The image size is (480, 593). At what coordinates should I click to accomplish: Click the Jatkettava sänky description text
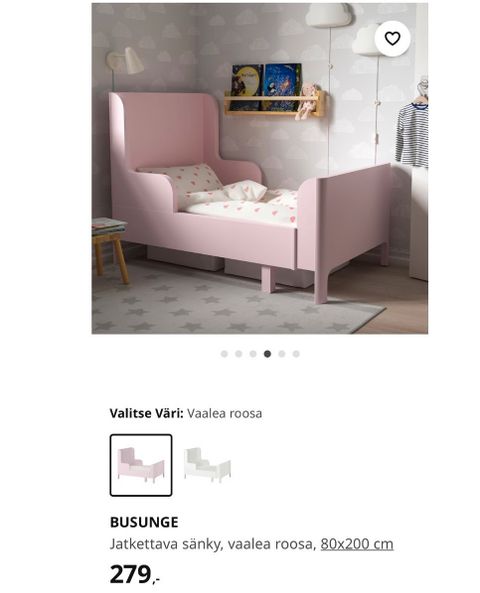click(x=165, y=544)
